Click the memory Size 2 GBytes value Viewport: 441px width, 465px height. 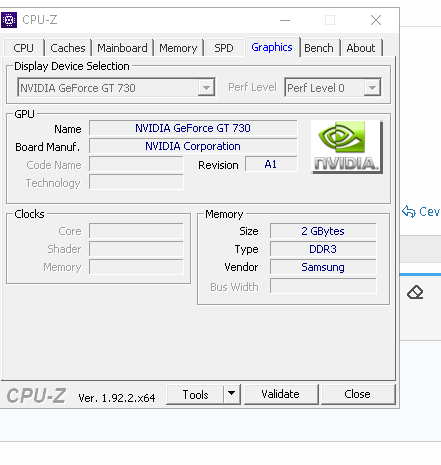[x=323, y=231]
